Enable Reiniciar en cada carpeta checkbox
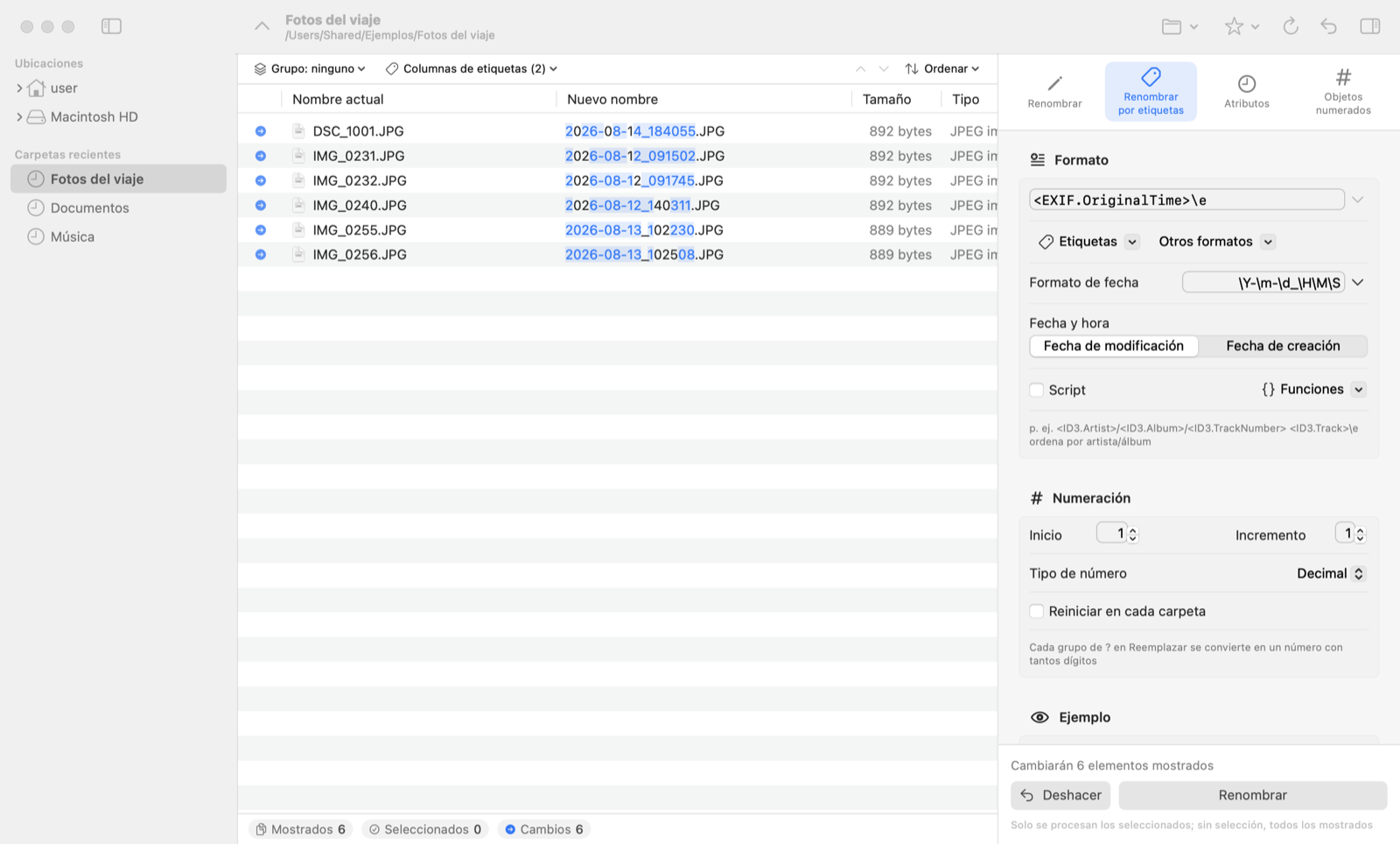The width and height of the screenshot is (1400, 844). [1037, 611]
